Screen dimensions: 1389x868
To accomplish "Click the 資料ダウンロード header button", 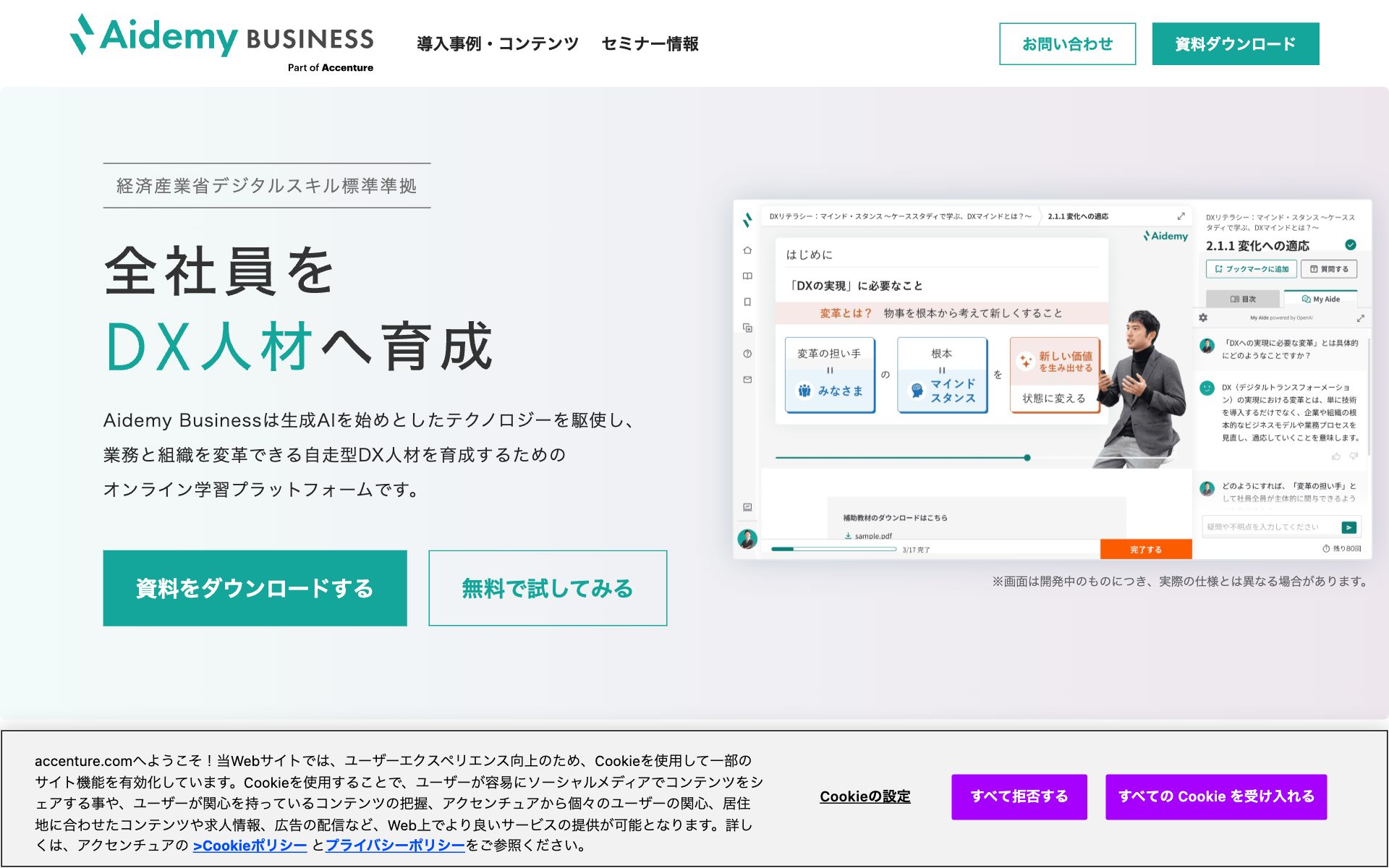I will 1235,44.
